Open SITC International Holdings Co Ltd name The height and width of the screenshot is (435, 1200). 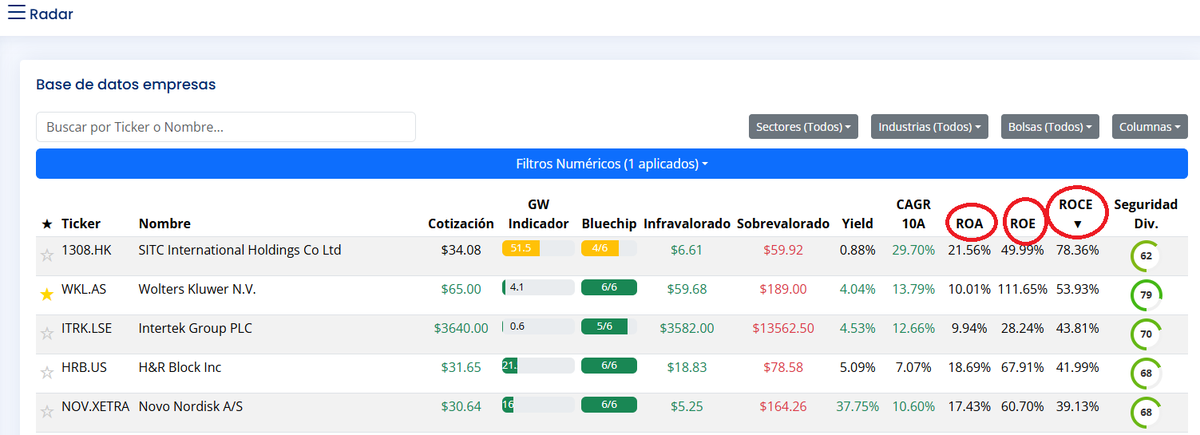[x=240, y=249]
